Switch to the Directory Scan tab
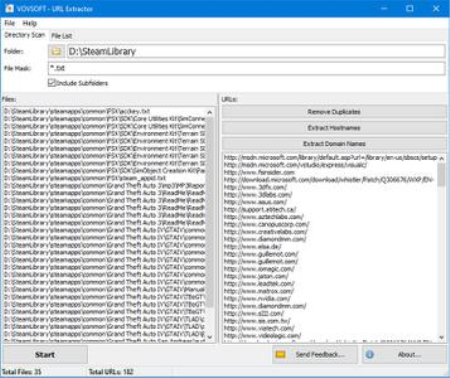Screen dimensions: 450x378 (x=24, y=35)
